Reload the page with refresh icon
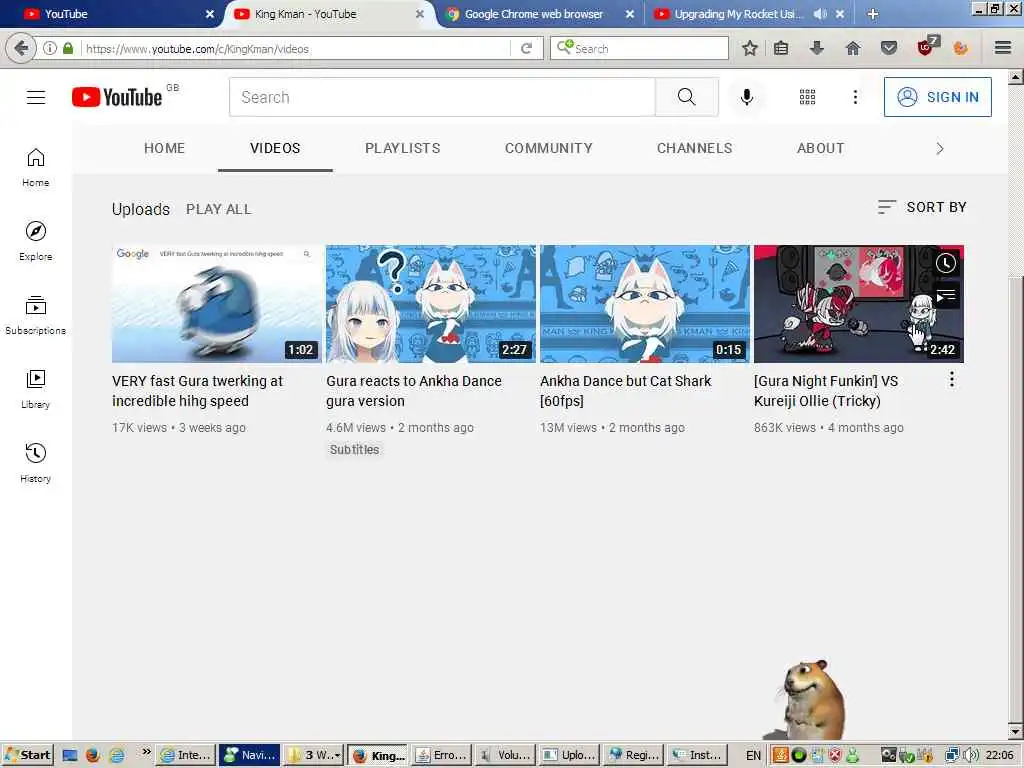 [x=526, y=48]
